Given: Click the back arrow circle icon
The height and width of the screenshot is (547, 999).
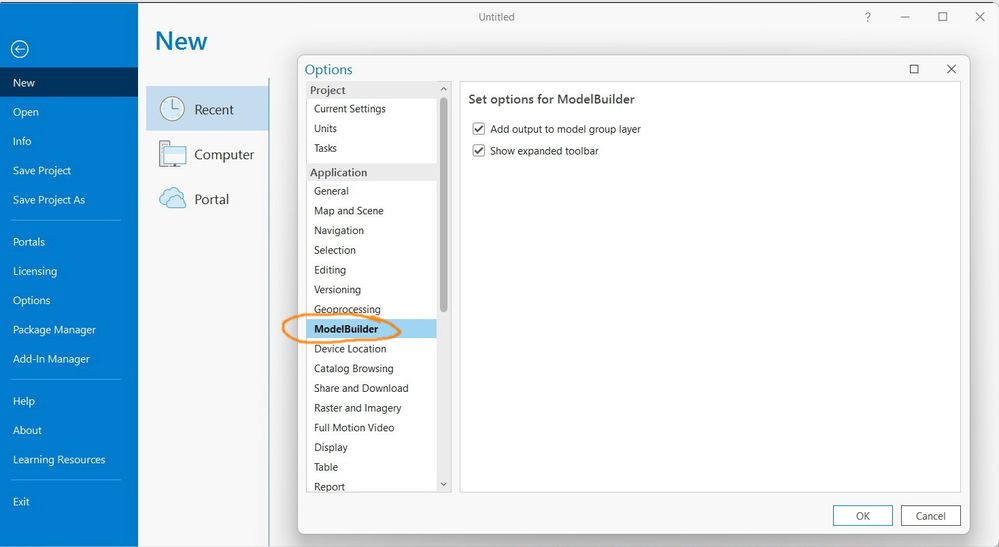Looking at the screenshot, I should pyautogui.click(x=20, y=49).
